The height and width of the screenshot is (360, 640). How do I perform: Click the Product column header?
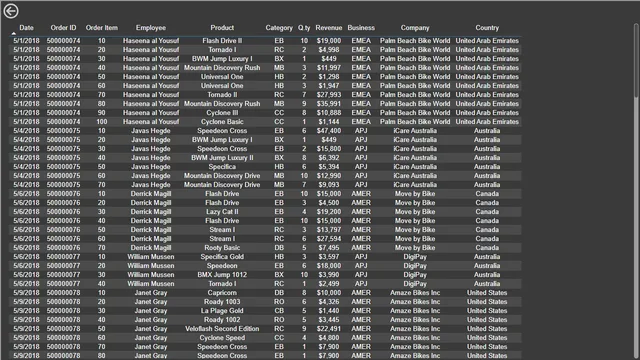pos(222,28)
